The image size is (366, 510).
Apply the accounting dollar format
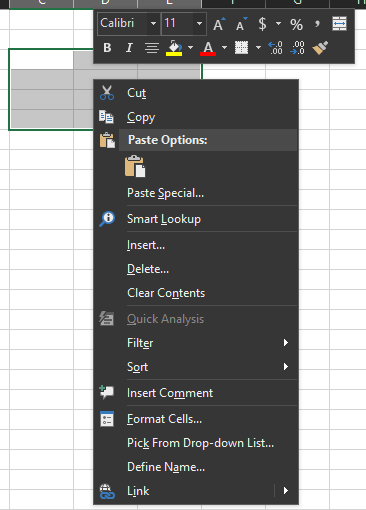pyautogui.click(x=262, y=24)
